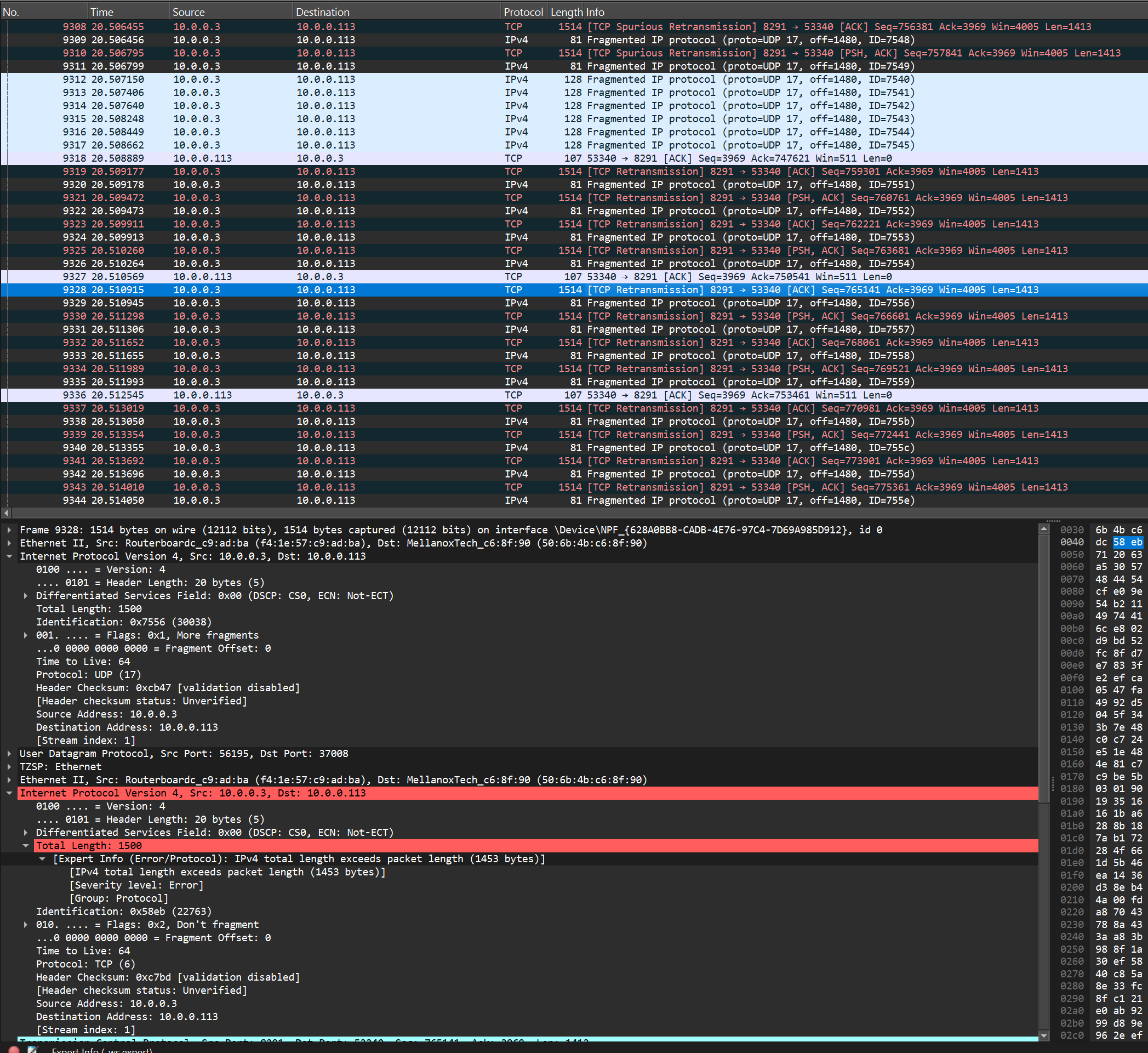Select packet 9344 fragmented IP ID=755e

[x=574, y=500]
